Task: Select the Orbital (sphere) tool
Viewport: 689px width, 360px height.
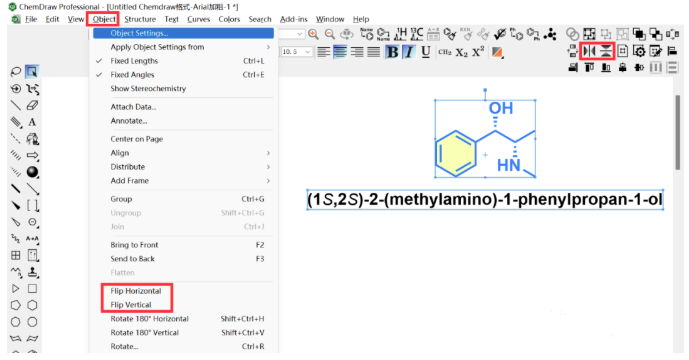Action: pos(32,172)
